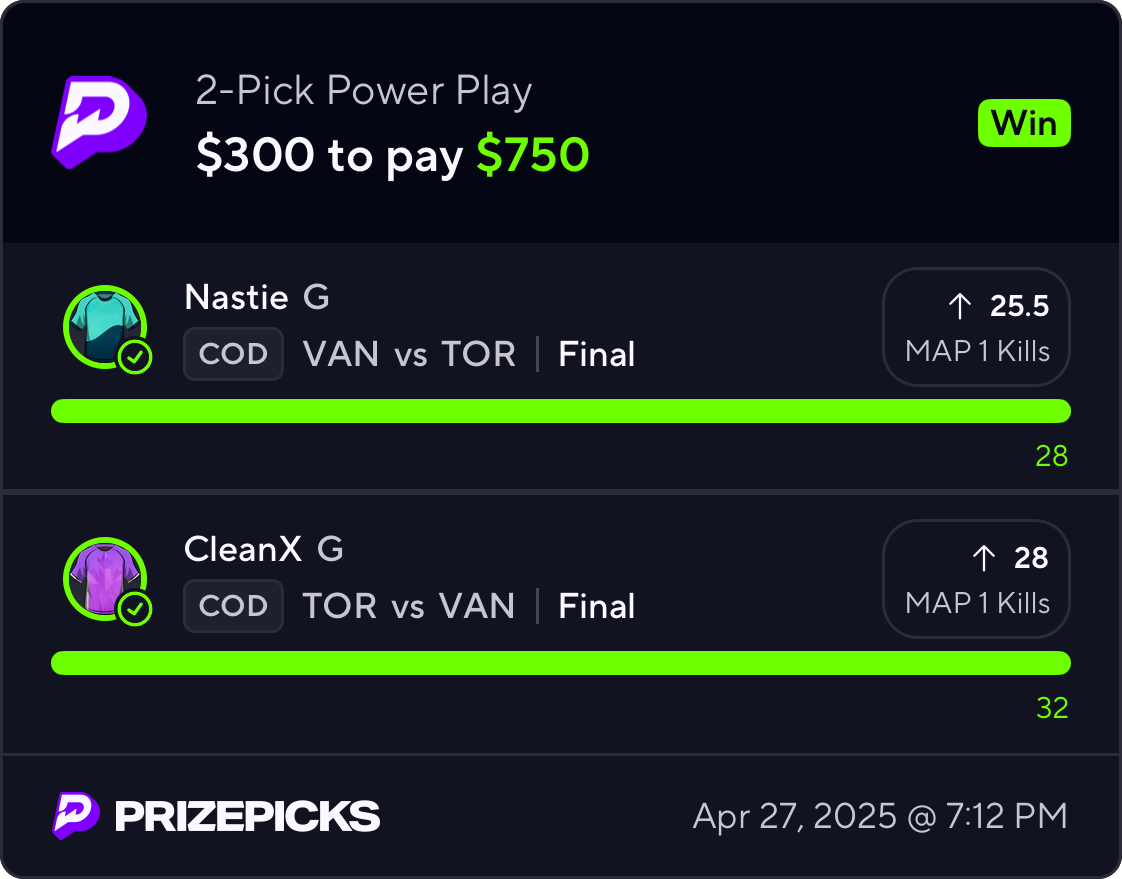1122x879 pixels.
Task: Select the COD tag for CleanX
Action: 233,606
